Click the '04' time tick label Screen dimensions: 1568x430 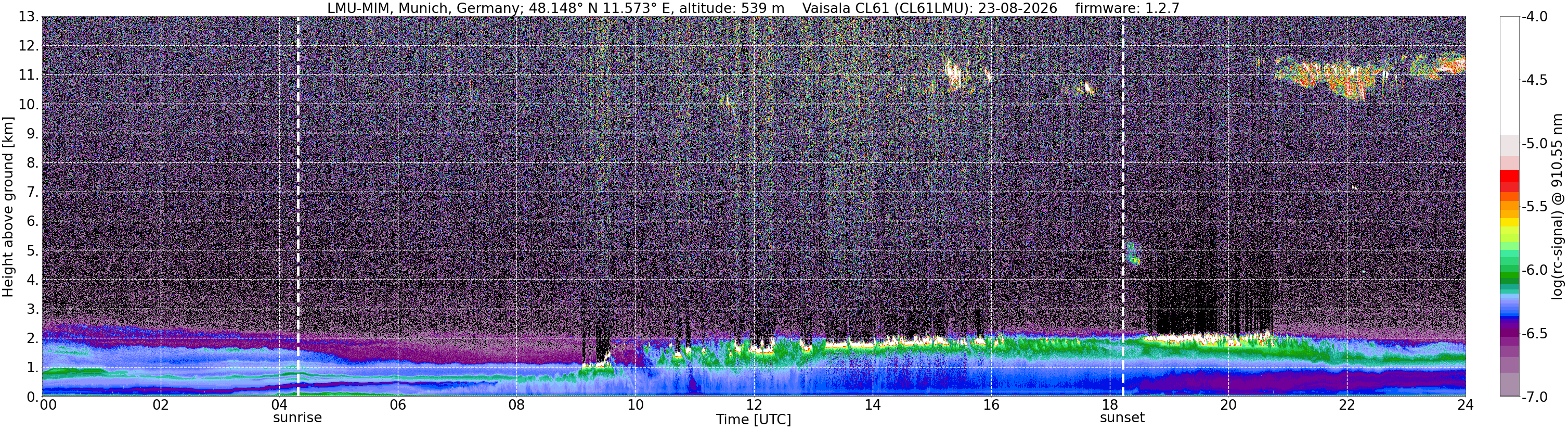pyautogui.click(x=279, y=405)
